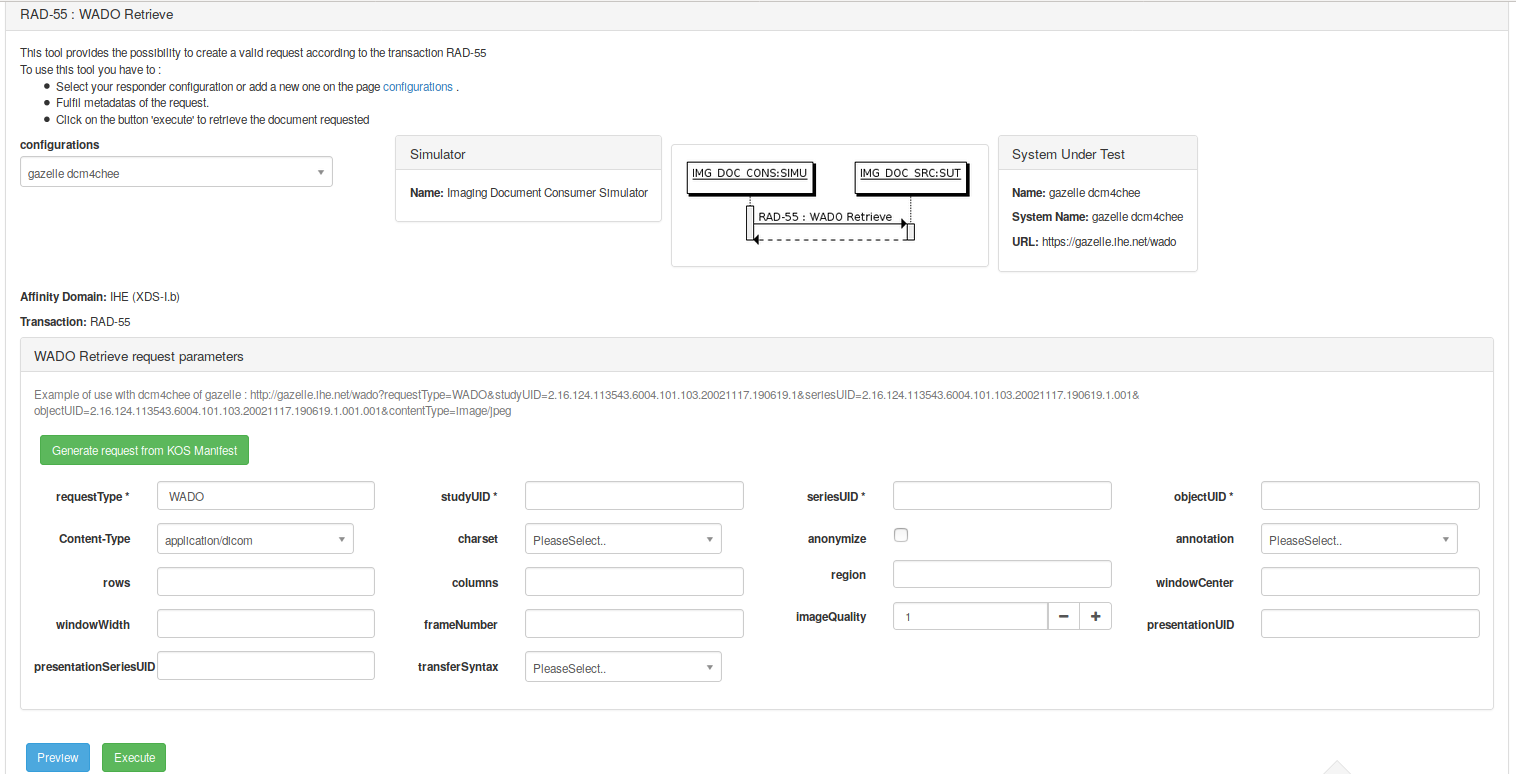1516x774 pixels.
Task: Click Generate request from KOS Manifest
Action: [144, 451]
